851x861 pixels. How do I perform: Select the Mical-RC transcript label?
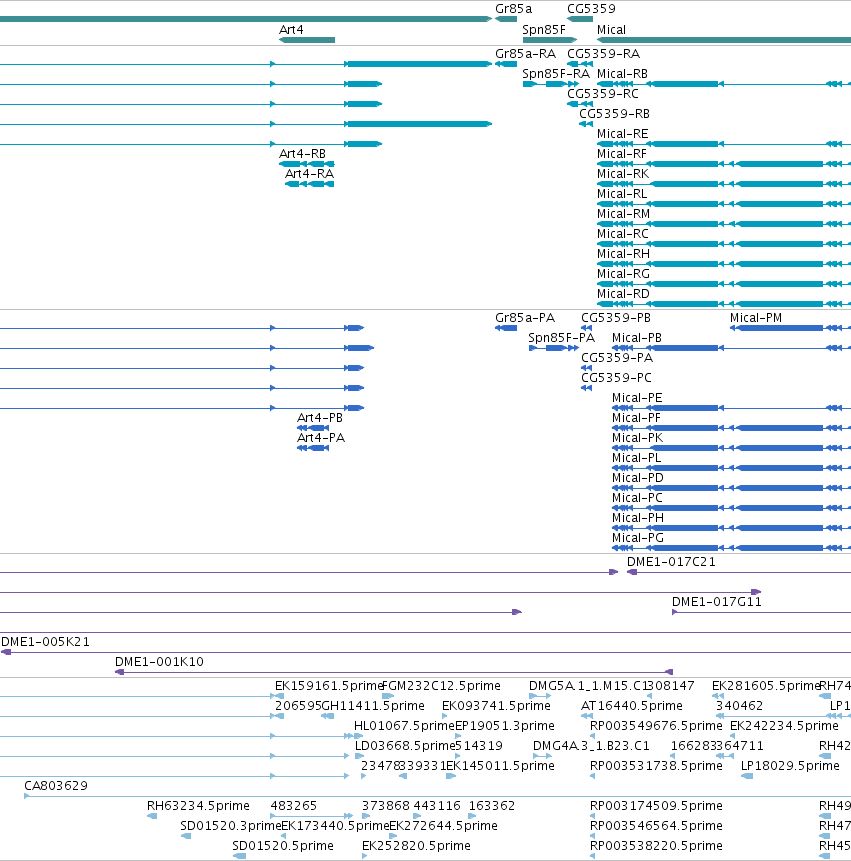623,234
